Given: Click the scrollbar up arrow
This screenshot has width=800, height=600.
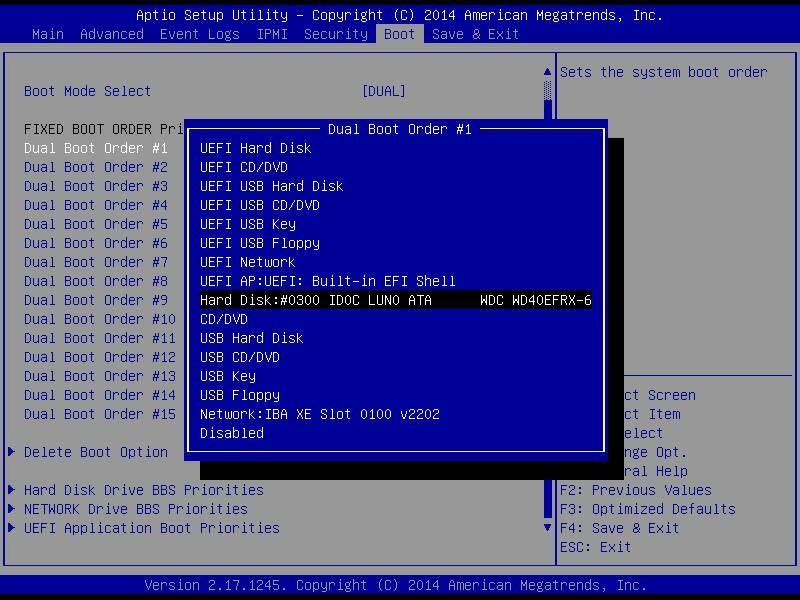Looking at the screenshot, I should (547, 71).
